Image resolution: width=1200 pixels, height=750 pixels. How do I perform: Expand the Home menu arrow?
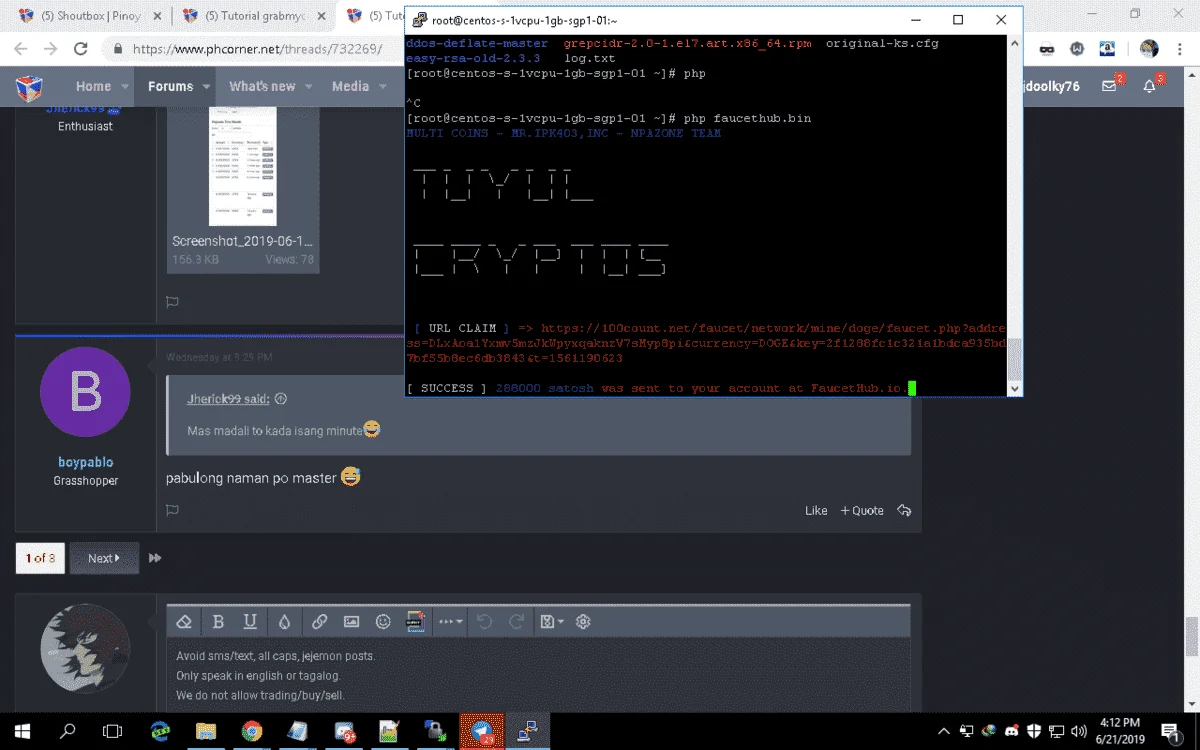coord(125,87)
